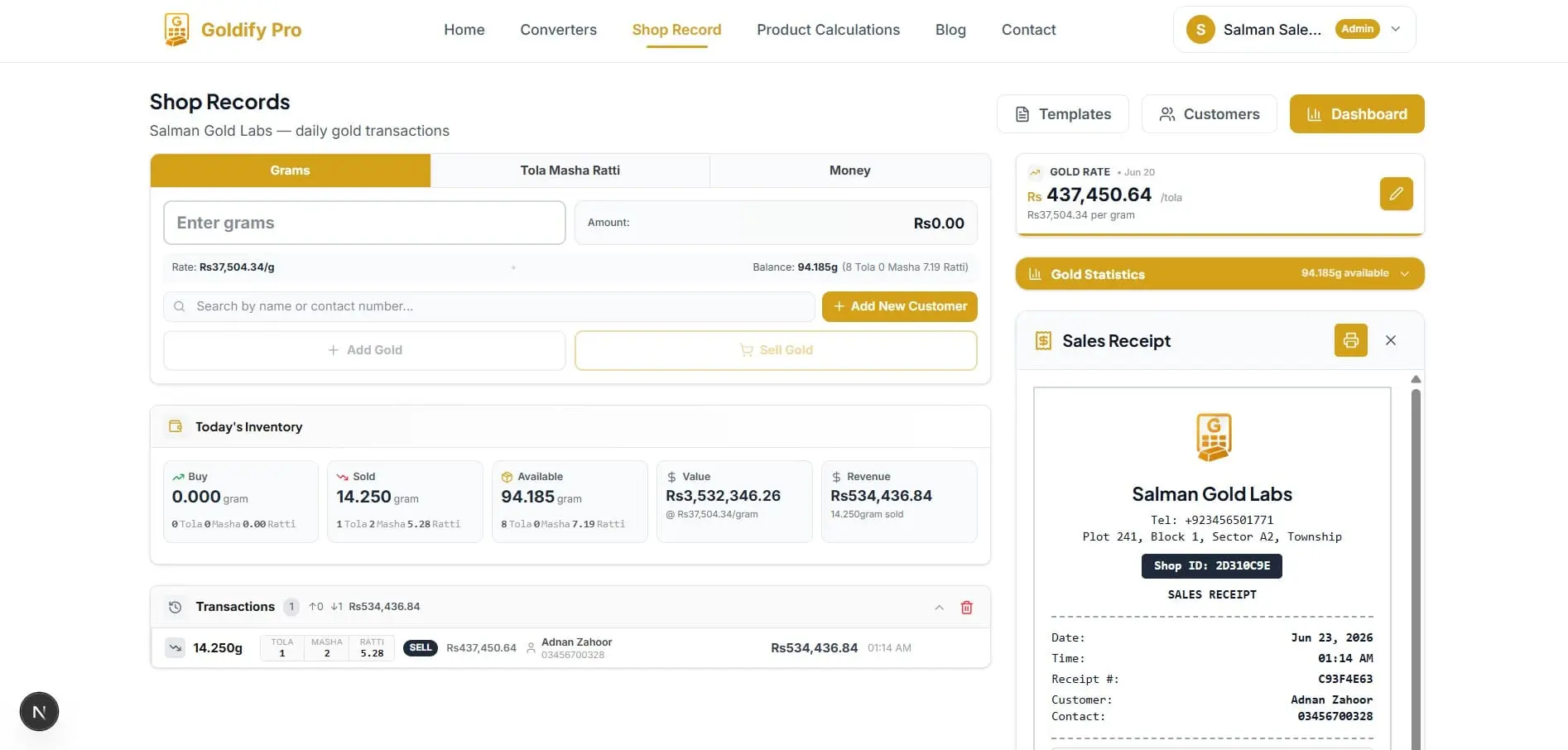Image resolution: width=1568 pixels, height=750 pixels.
Task: Focus the Enter grams input field
Action: point(364,223)
